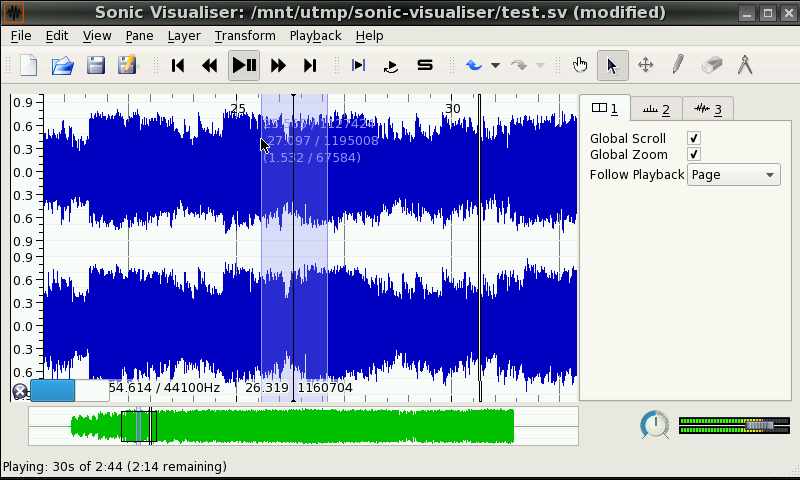The height and width of the screenshot is (480, 800).
Task: Open the Help menu
Action: [x=369, y=36]
